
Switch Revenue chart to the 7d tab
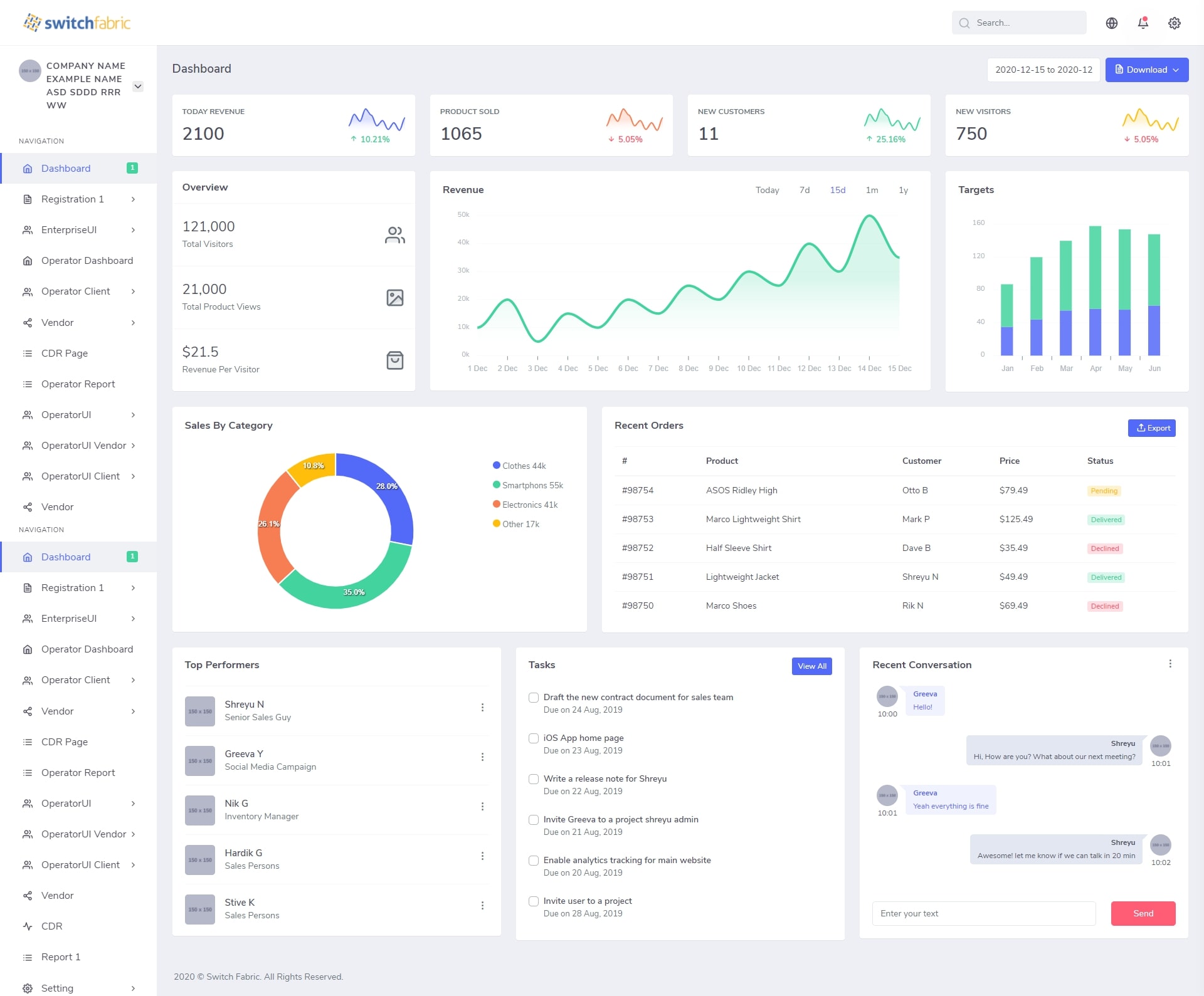(x=804, y=190)
